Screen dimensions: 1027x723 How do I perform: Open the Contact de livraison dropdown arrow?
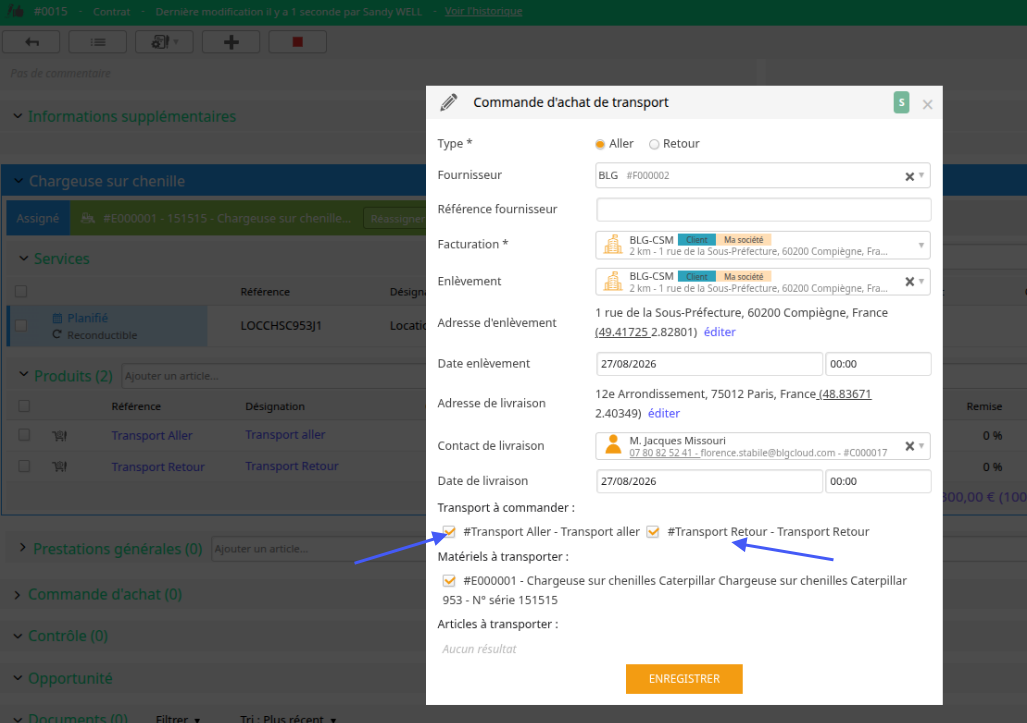coord(922,446)
